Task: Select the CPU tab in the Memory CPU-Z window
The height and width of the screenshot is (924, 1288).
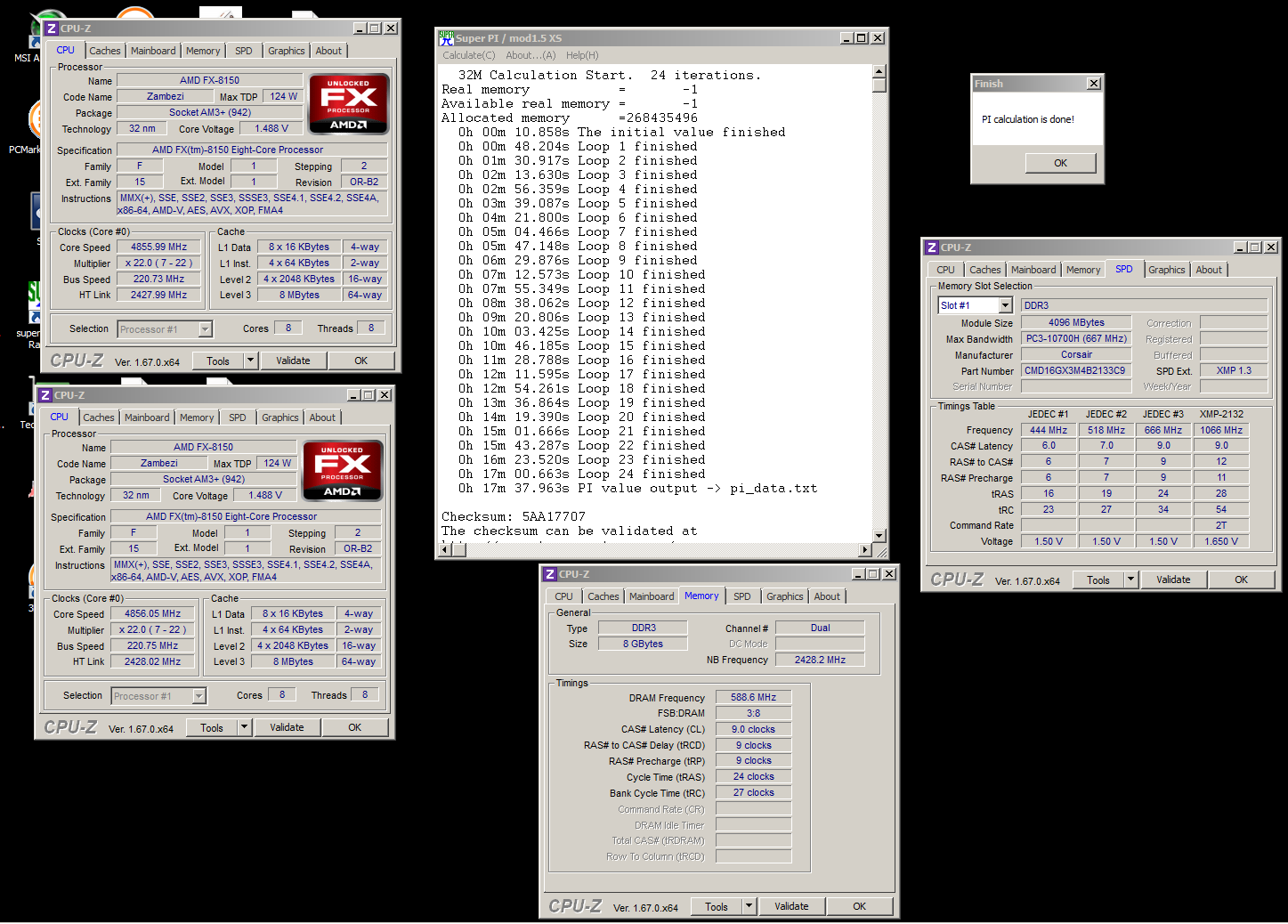Action: 563,596
